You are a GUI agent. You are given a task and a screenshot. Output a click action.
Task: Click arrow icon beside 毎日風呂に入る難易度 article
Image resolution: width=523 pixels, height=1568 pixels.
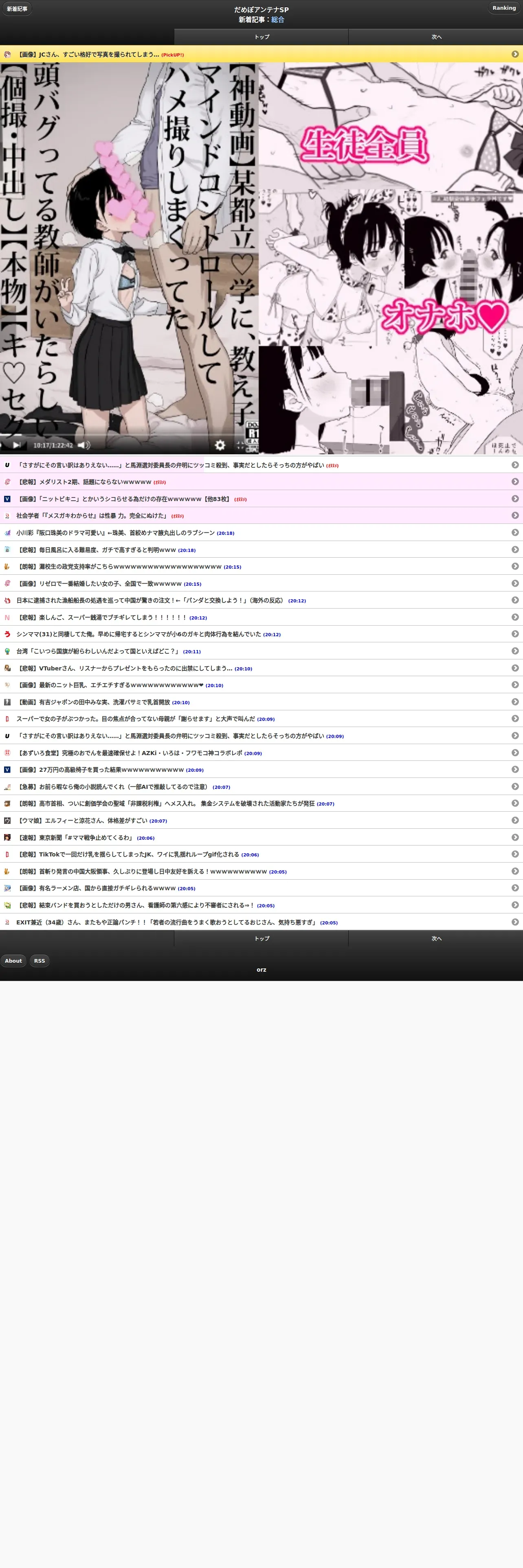coord(515,549)
